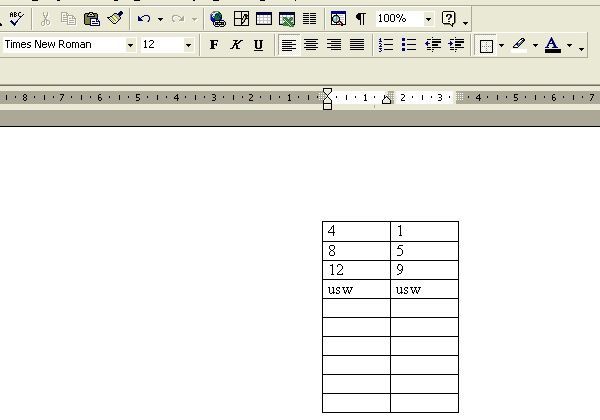
Task: Open formatting toolbar options arrow
Action: [581, 48]
